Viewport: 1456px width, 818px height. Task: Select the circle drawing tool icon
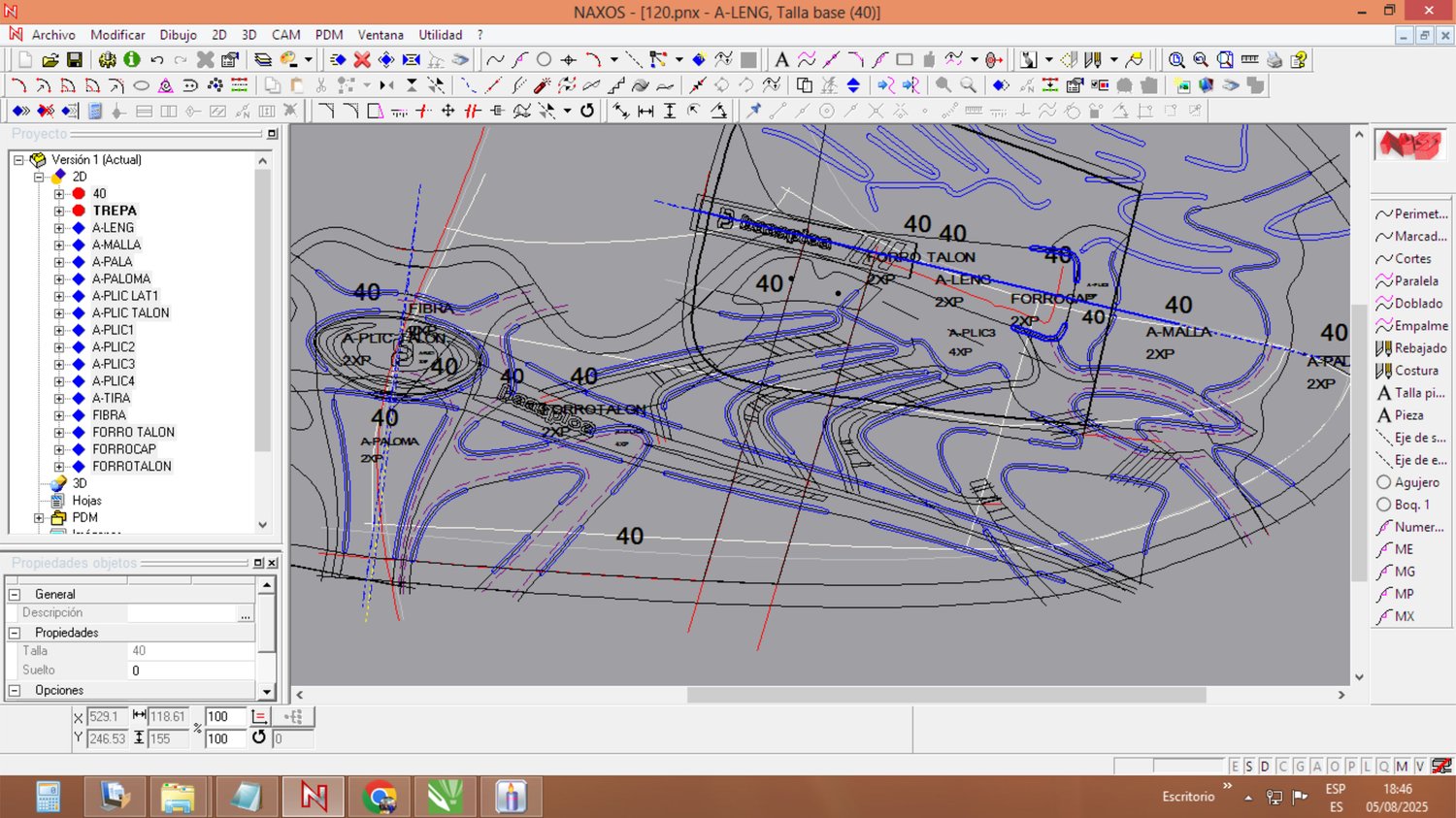point(544,60)
